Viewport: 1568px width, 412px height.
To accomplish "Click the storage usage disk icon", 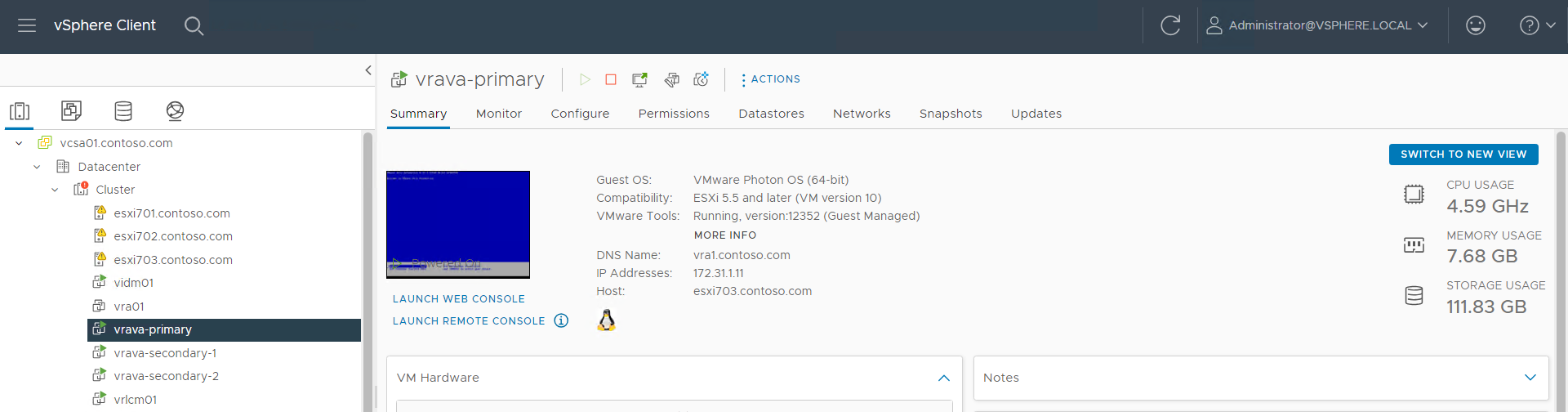I will 1414,295.
